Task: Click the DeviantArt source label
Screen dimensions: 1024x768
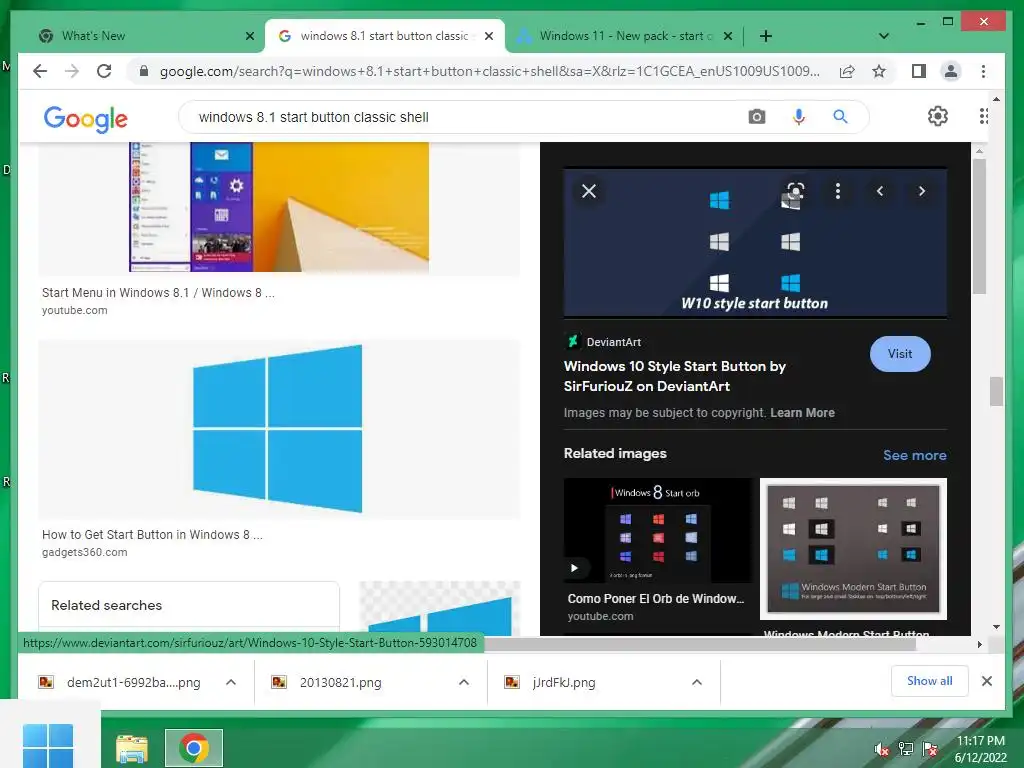Action: pyautogui.click(x=613, y=342)
